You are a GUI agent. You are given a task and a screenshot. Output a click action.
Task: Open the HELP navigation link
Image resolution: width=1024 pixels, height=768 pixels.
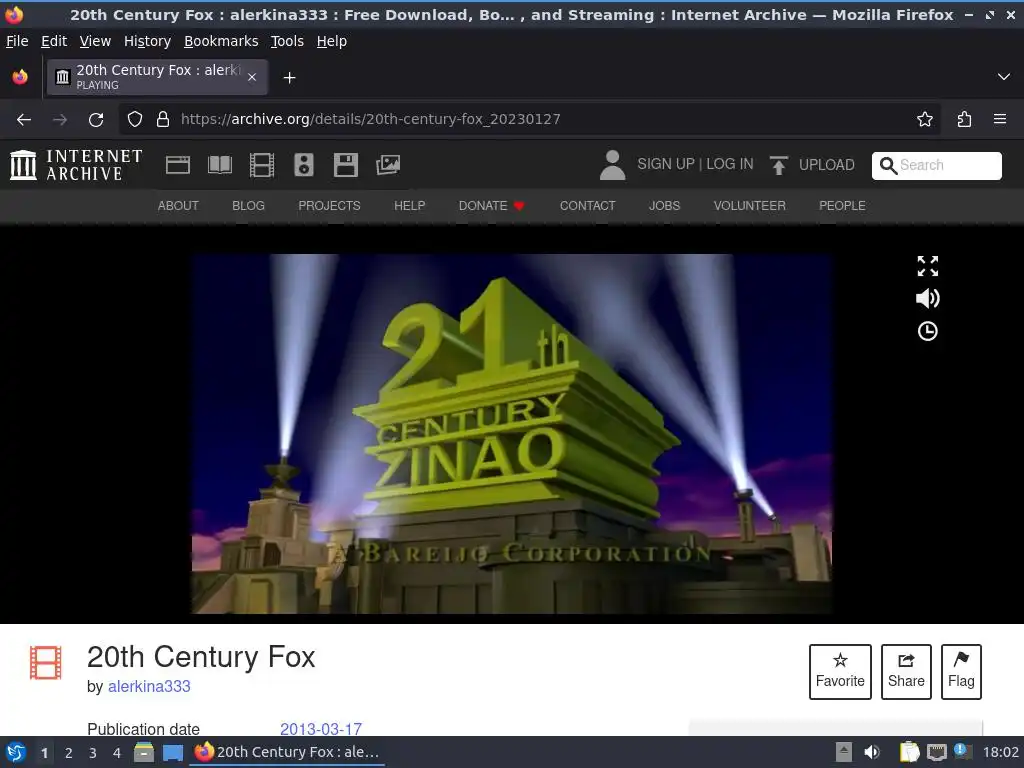(409, 206)
